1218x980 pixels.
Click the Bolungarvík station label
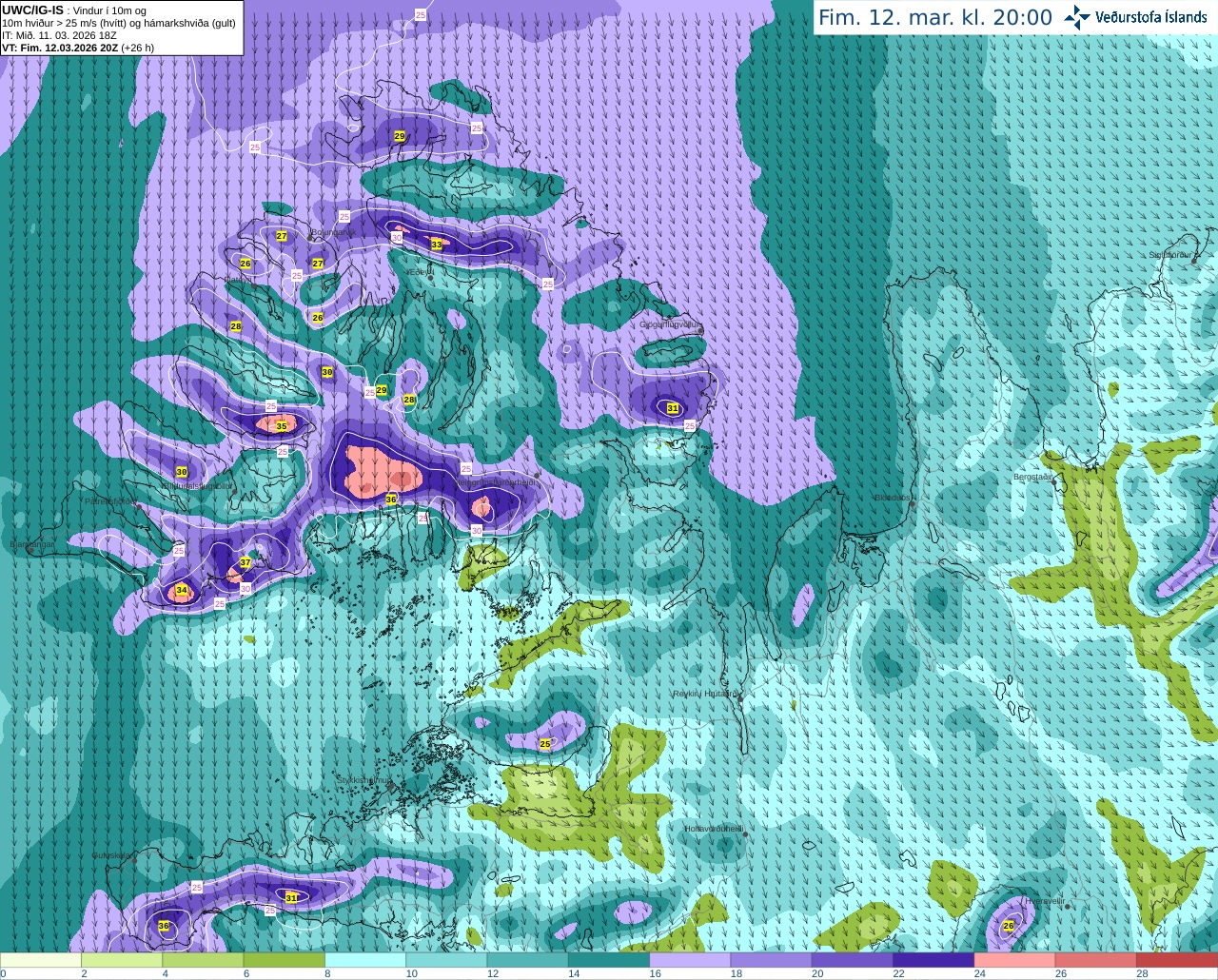tap(333, 232)
